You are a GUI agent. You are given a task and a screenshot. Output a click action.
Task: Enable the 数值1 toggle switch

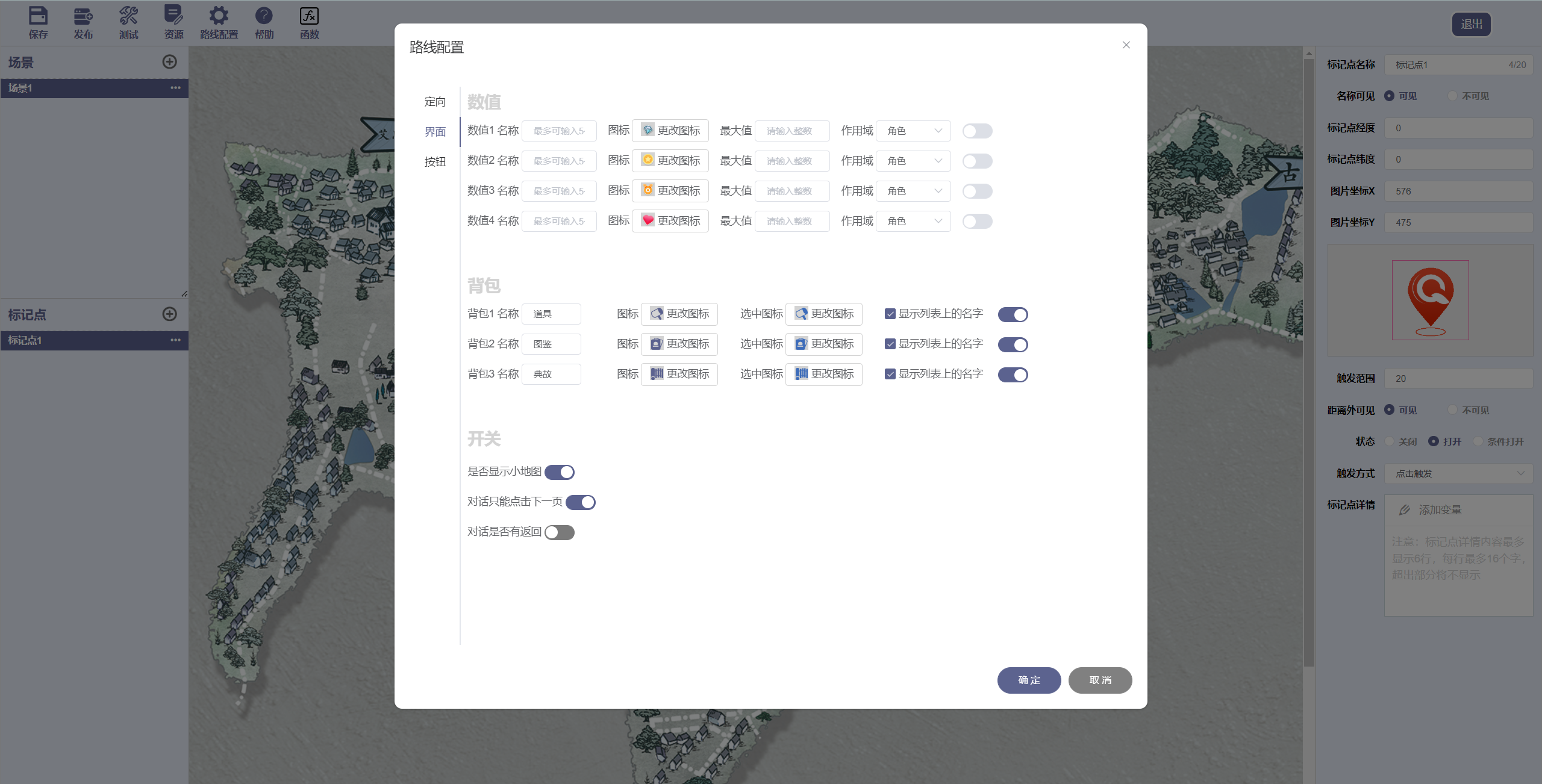[x=977, y=131]
